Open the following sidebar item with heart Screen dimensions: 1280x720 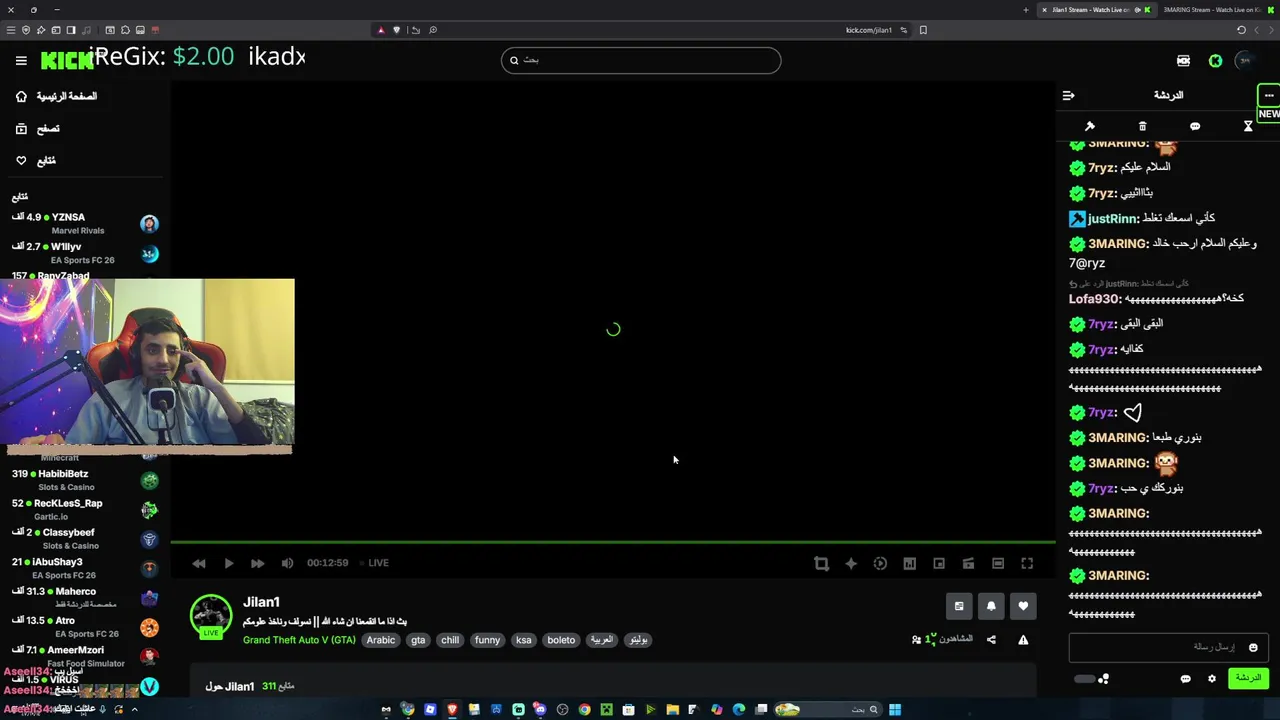[x=36, y=161]
